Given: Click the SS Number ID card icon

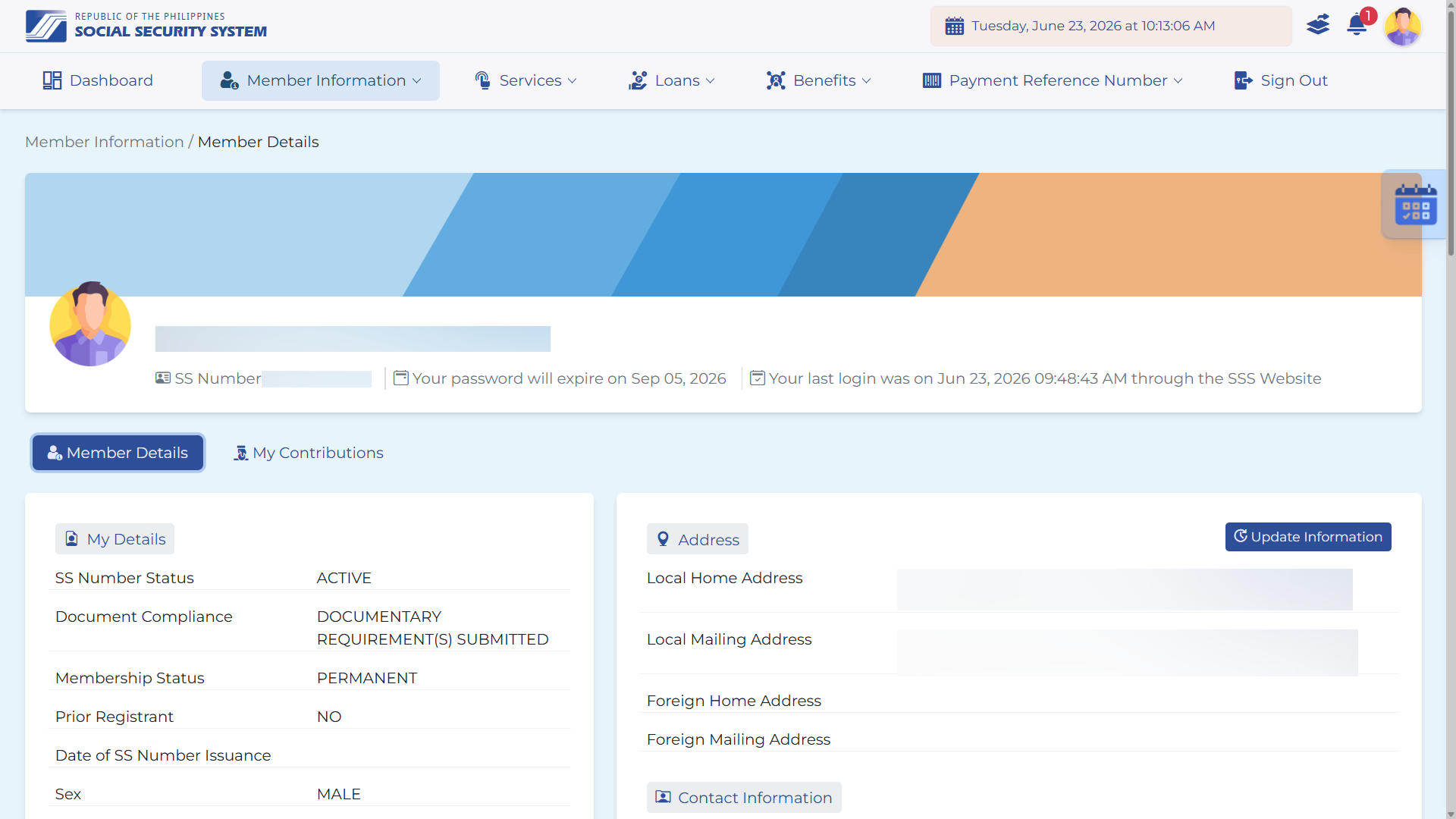Looking at the screenshot, I should click(163, 378).
